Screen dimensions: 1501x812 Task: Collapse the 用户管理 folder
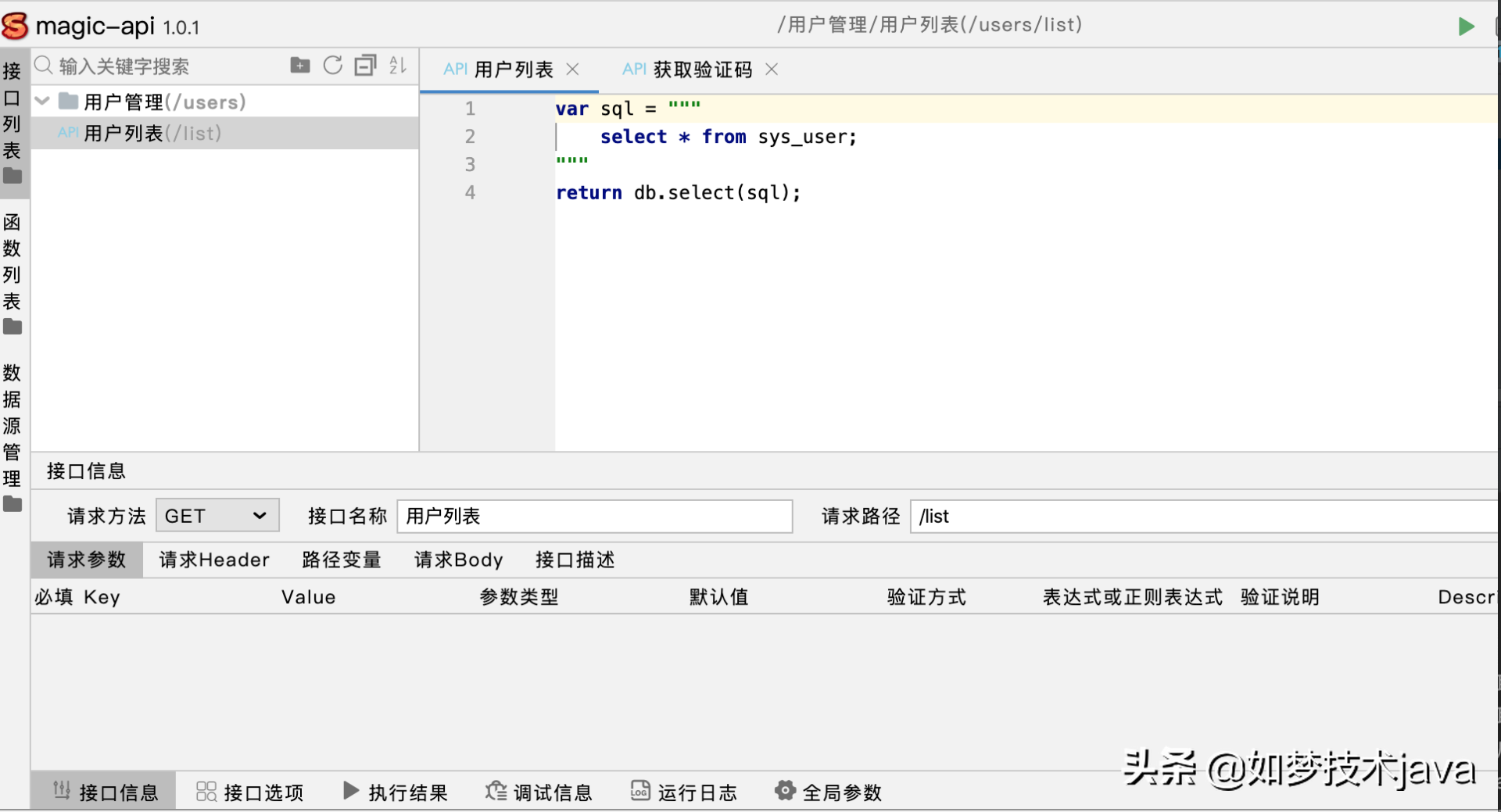[x=43, y=102]
